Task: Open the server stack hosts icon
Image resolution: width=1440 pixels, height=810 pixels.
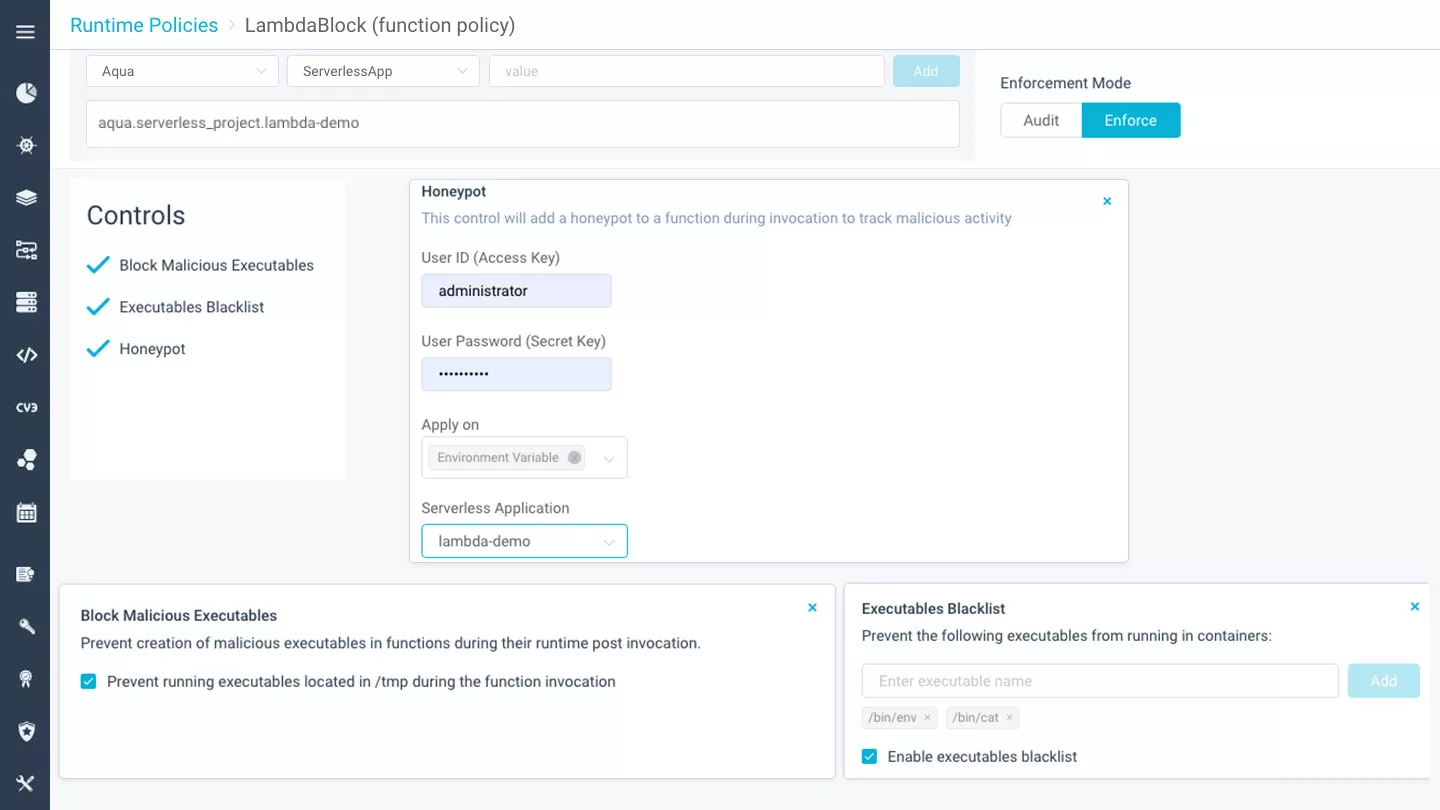Action: pyautogui.click(x=26, y=301)
